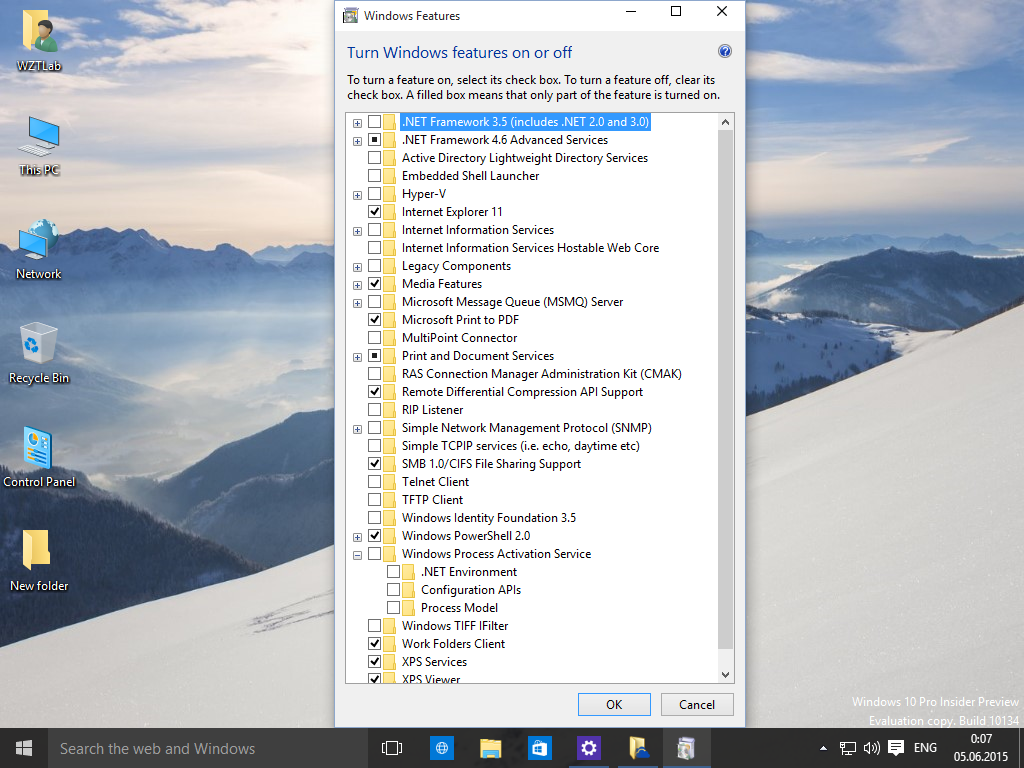Select the Process Model sub-item
This screenshot has height=768, width=1024.
click(x=459, y=608)
